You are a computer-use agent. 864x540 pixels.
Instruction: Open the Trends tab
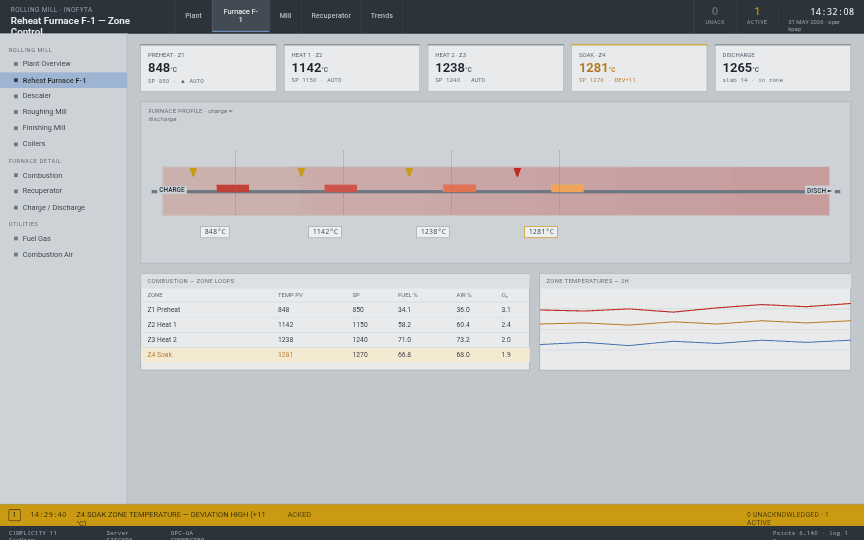click(x=382, y=16)
